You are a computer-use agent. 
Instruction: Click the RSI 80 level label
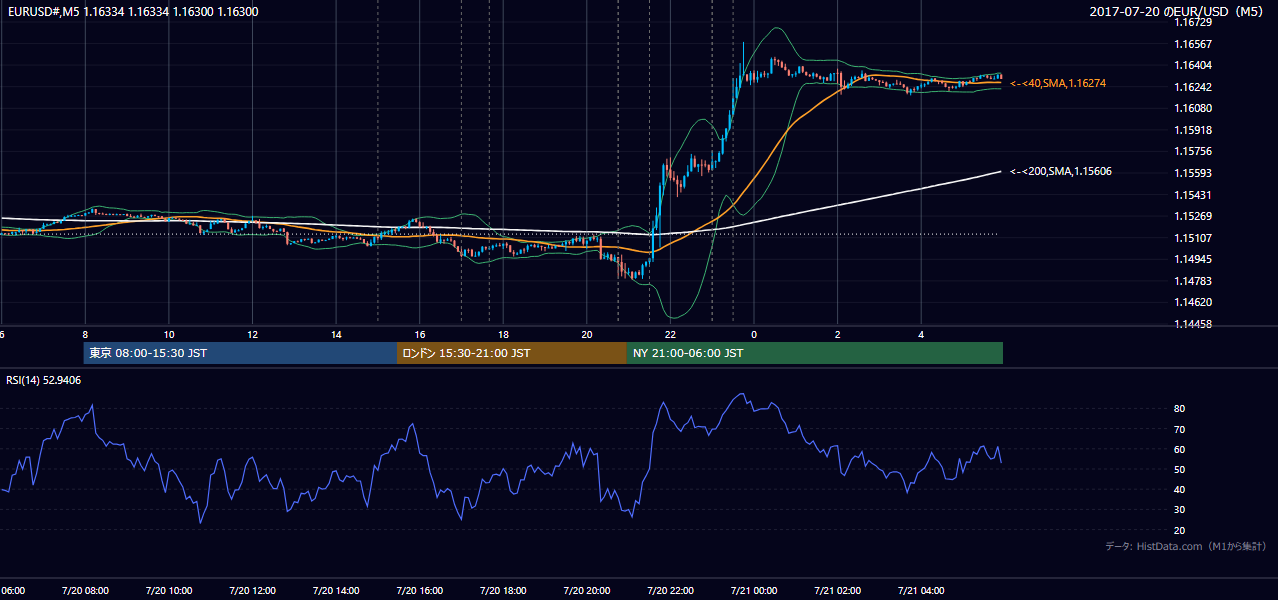pos(1180,409)
